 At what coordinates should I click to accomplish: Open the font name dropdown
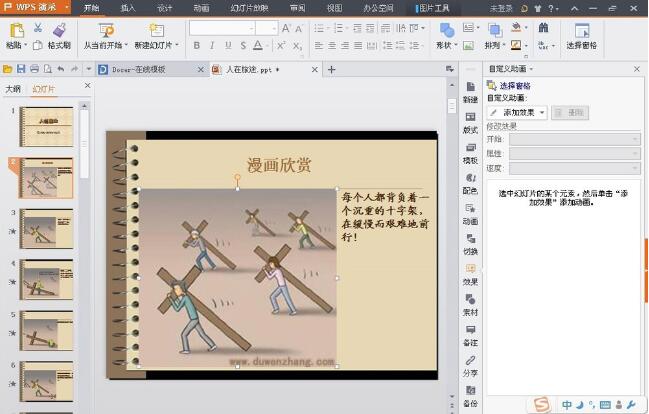click(x=252, y=28)
